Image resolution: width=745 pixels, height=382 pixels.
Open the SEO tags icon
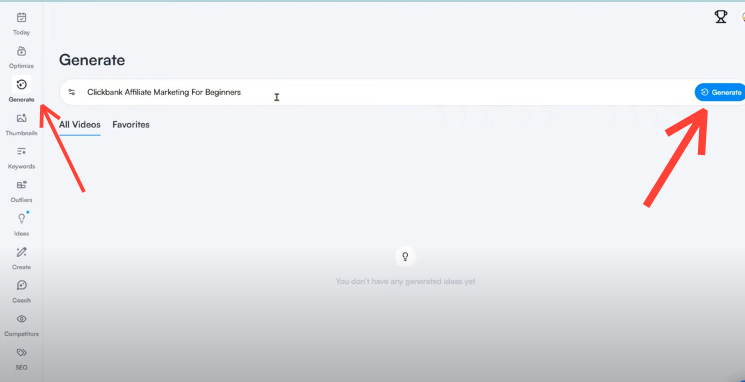point(21,353)
